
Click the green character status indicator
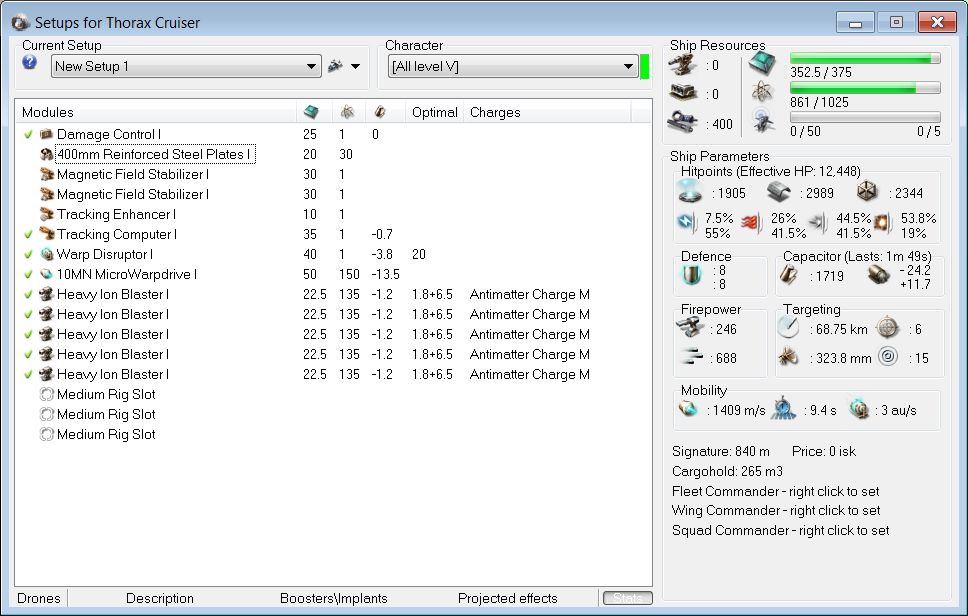[645, 67]
